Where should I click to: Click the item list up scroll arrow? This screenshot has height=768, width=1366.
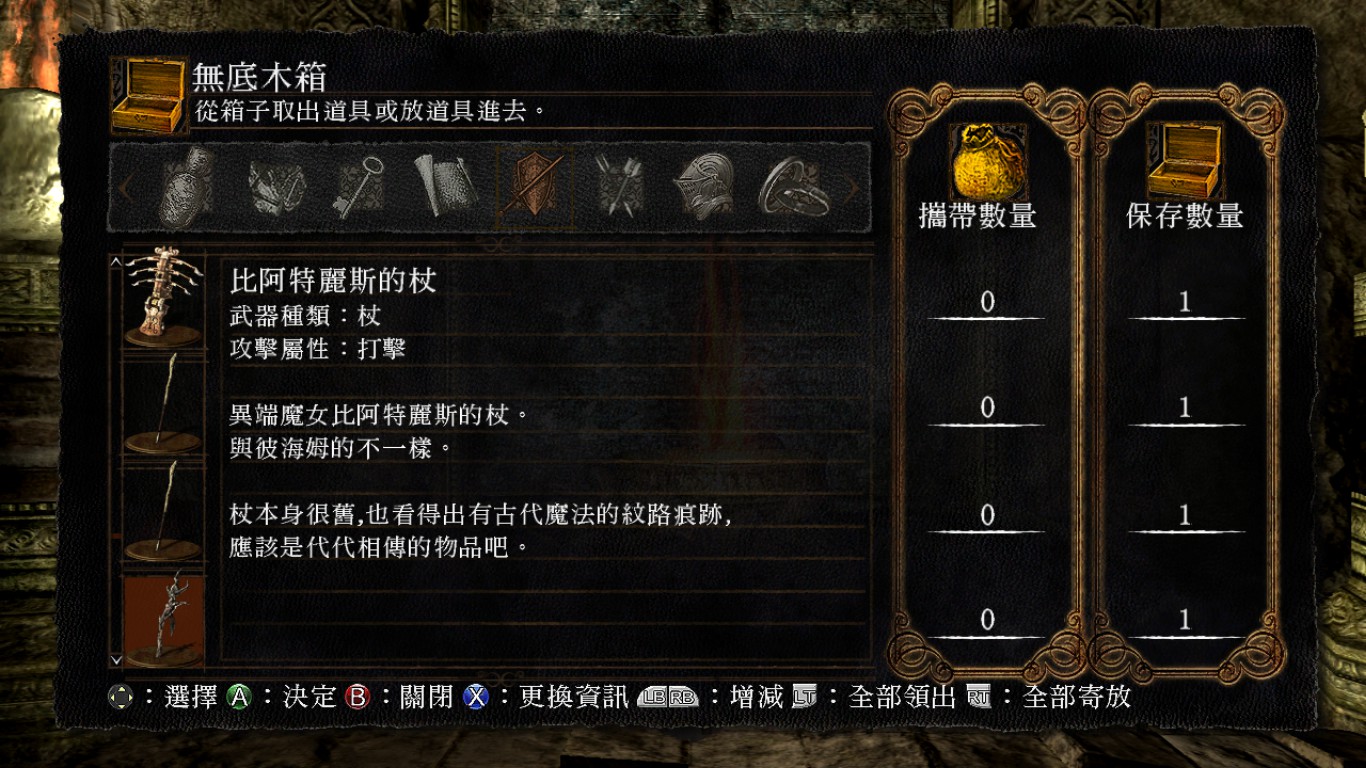(x=115, y=261)
